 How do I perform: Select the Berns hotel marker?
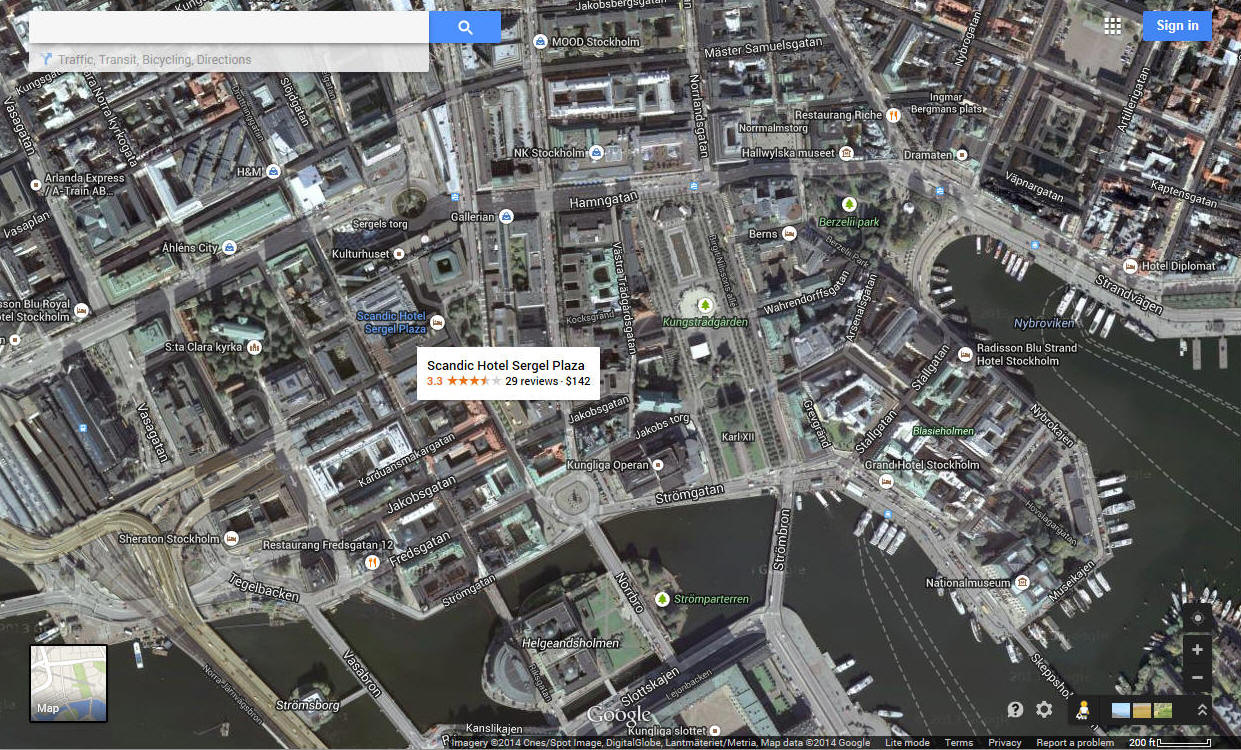click(x=789, y=234)
